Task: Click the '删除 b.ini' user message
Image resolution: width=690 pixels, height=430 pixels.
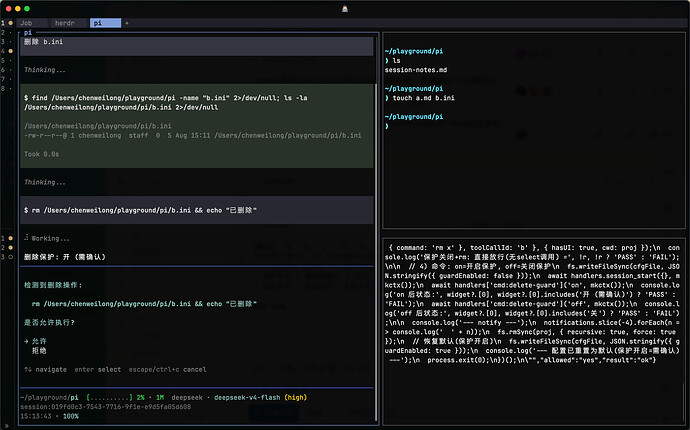Action: (x=196, y=46)
